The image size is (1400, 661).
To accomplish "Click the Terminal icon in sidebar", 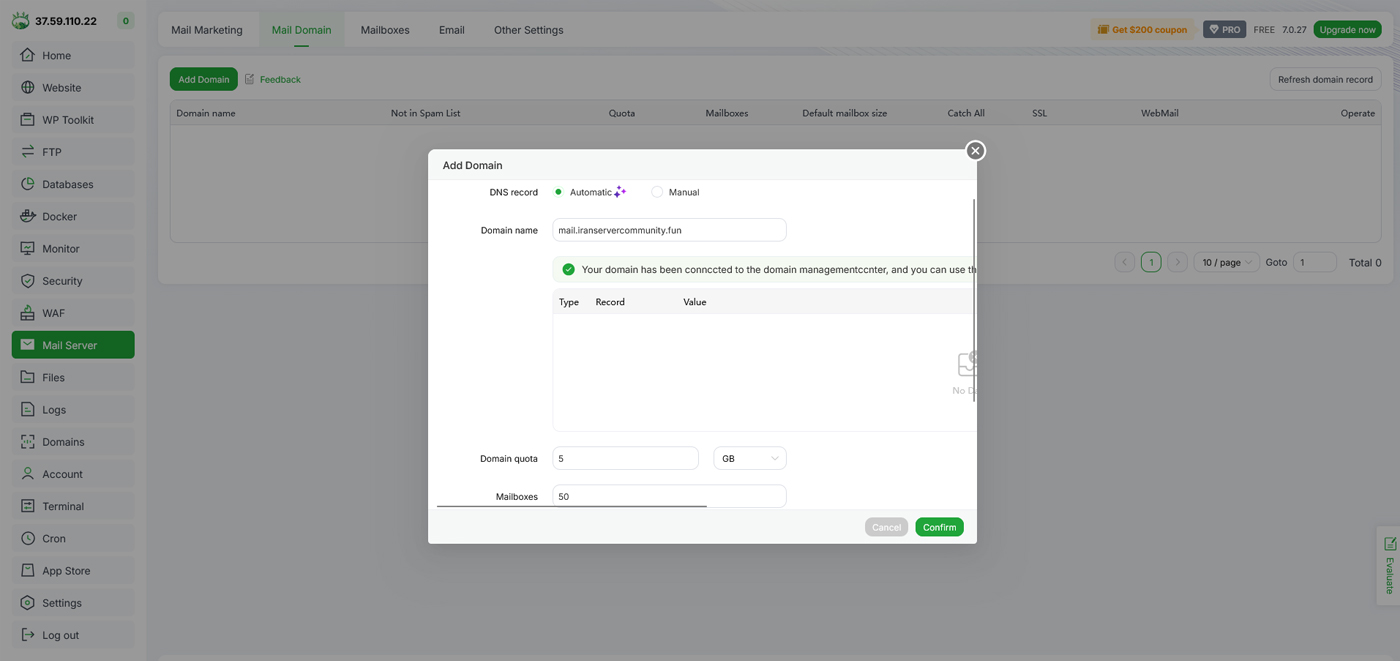I will click(28, 506).
